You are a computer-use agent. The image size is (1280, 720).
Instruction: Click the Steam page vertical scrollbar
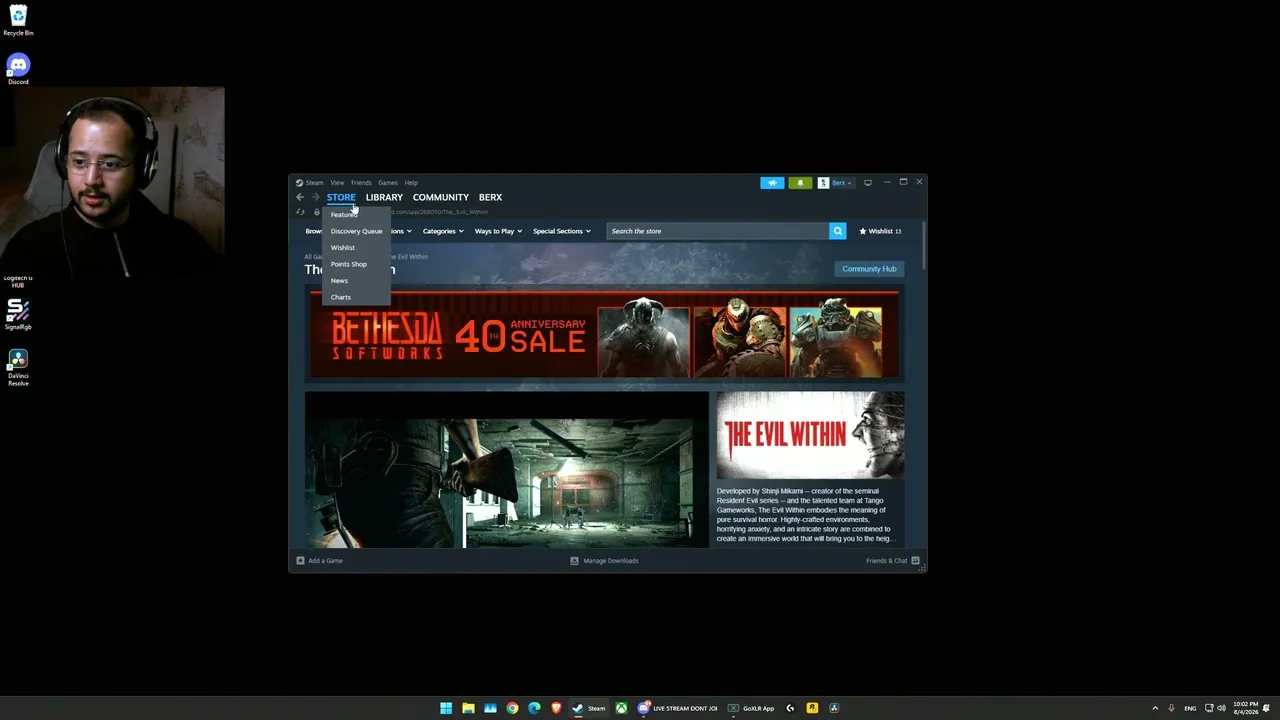924,245
